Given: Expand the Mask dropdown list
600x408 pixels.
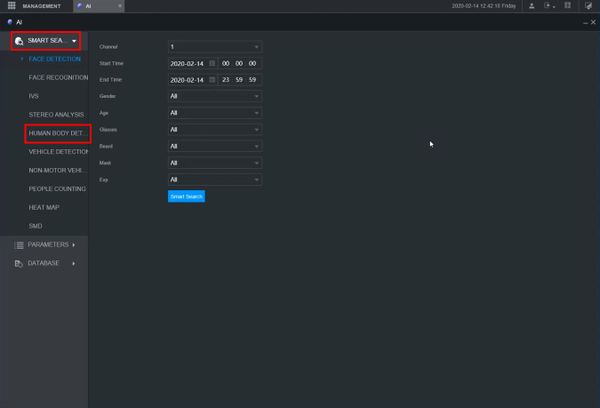Looking at the screenshot, I should (x=215, y=163).
